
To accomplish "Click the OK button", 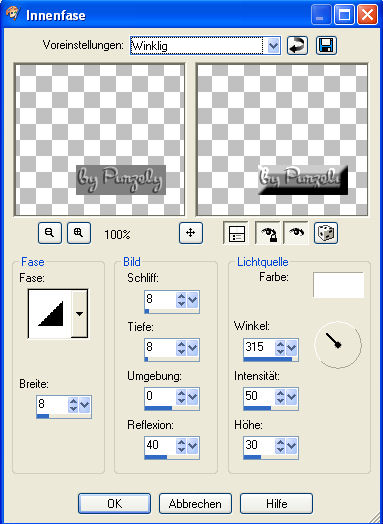I will (x=114, y=503).
